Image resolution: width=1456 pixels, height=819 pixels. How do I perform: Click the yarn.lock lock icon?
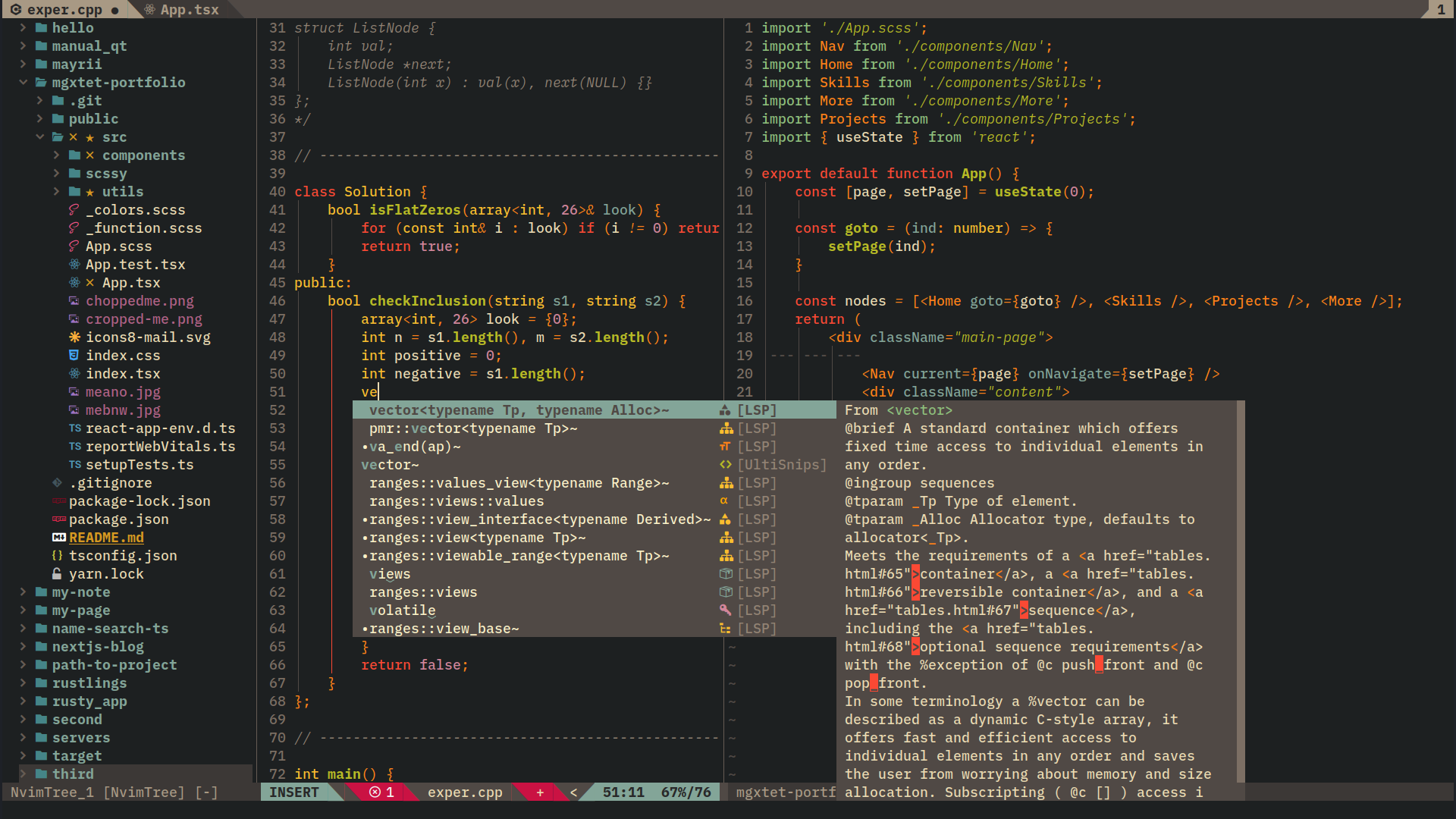coord(58,573)
